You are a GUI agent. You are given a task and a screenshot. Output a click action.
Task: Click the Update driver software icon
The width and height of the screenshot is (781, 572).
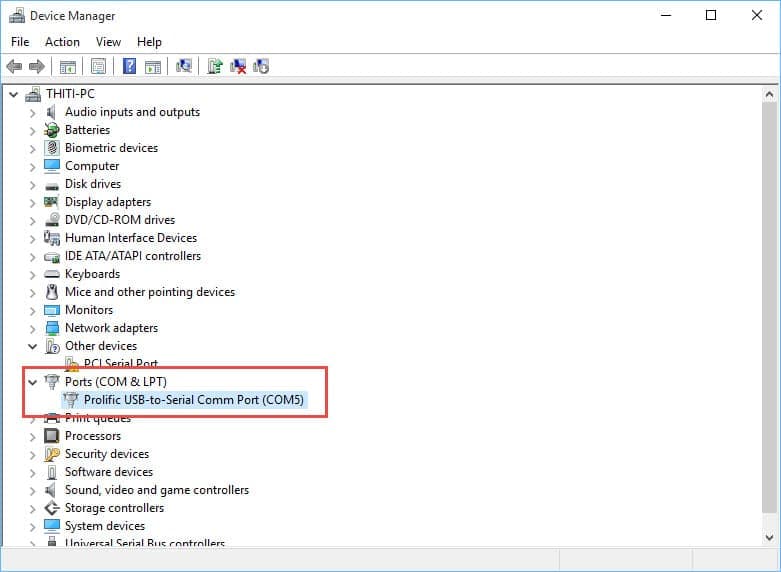tap(214, 67)
